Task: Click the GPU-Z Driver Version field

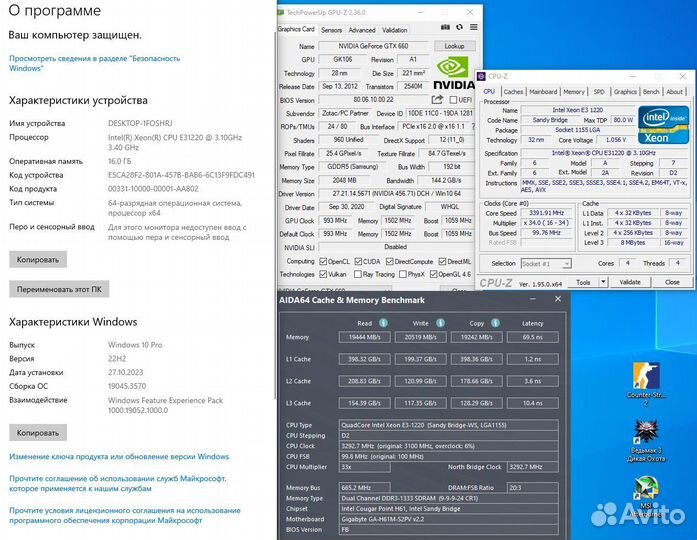Action: point(397,194)
